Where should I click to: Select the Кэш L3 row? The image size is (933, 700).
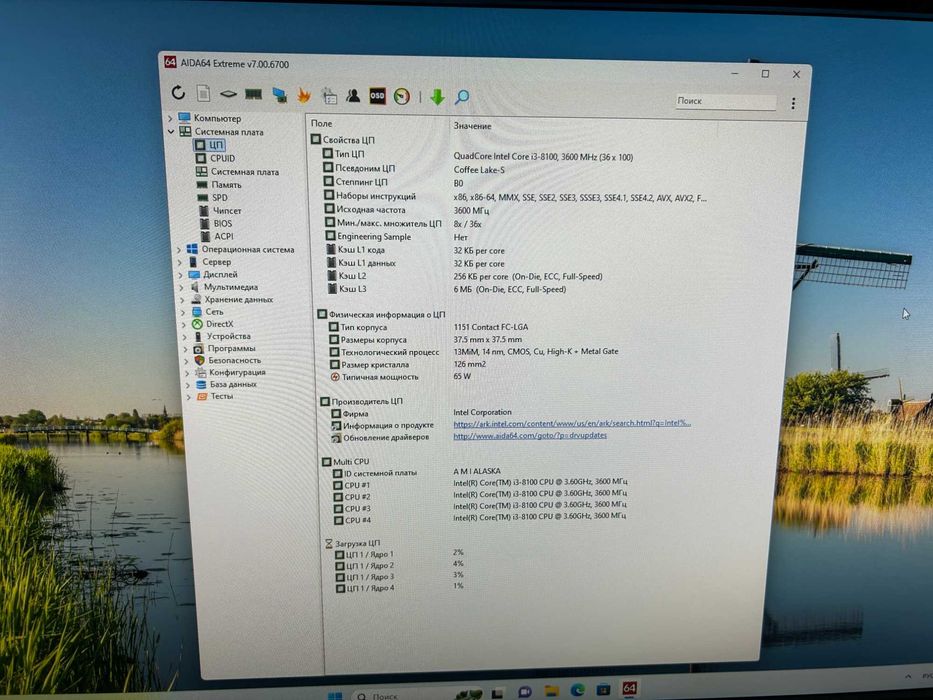(446, 289)
